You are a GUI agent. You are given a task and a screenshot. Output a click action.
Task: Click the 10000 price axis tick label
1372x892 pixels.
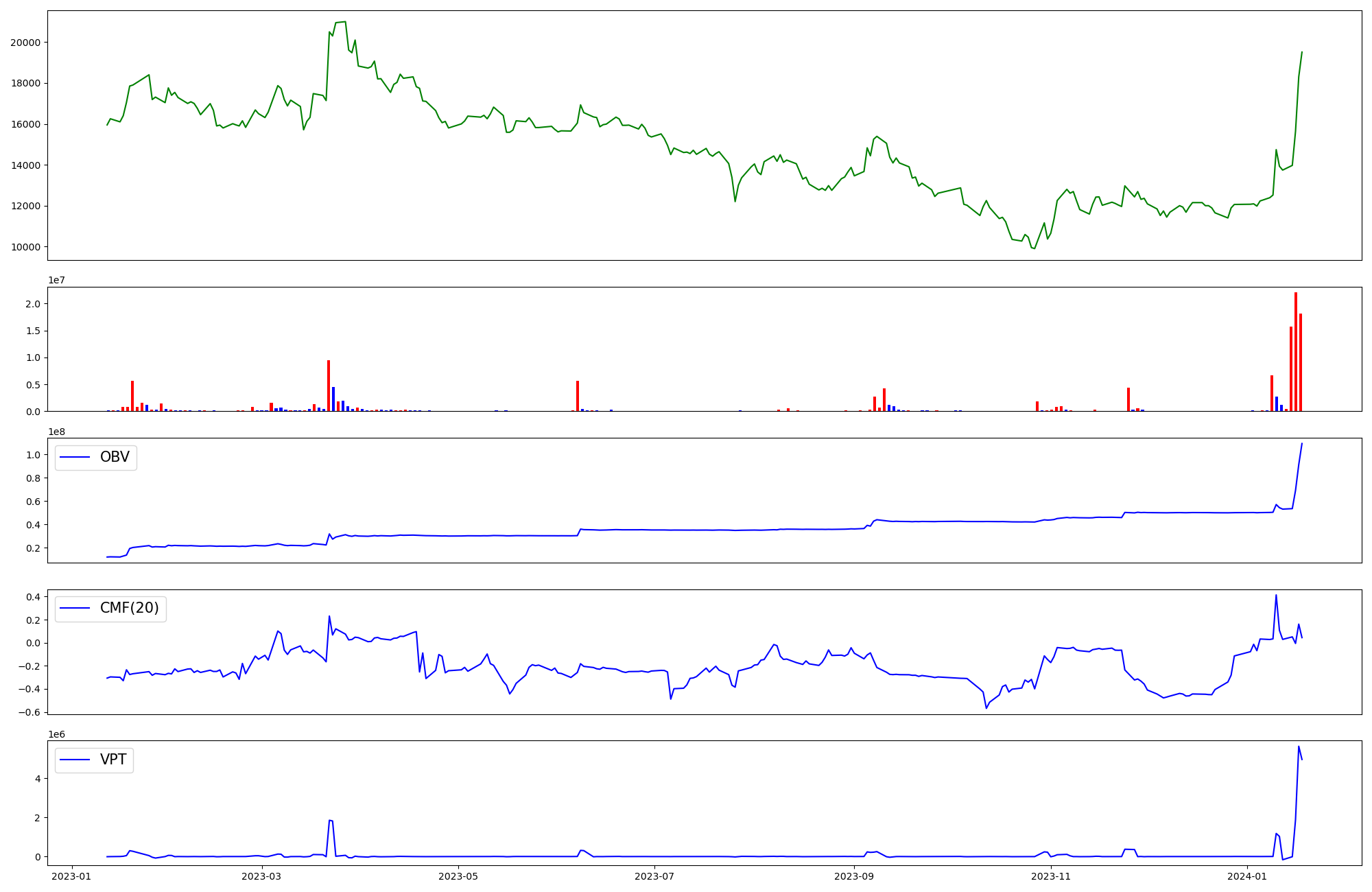(25, 247)
